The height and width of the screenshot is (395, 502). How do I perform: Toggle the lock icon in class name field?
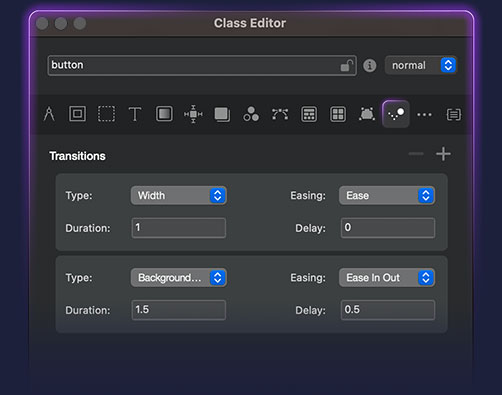pos(347,65)
